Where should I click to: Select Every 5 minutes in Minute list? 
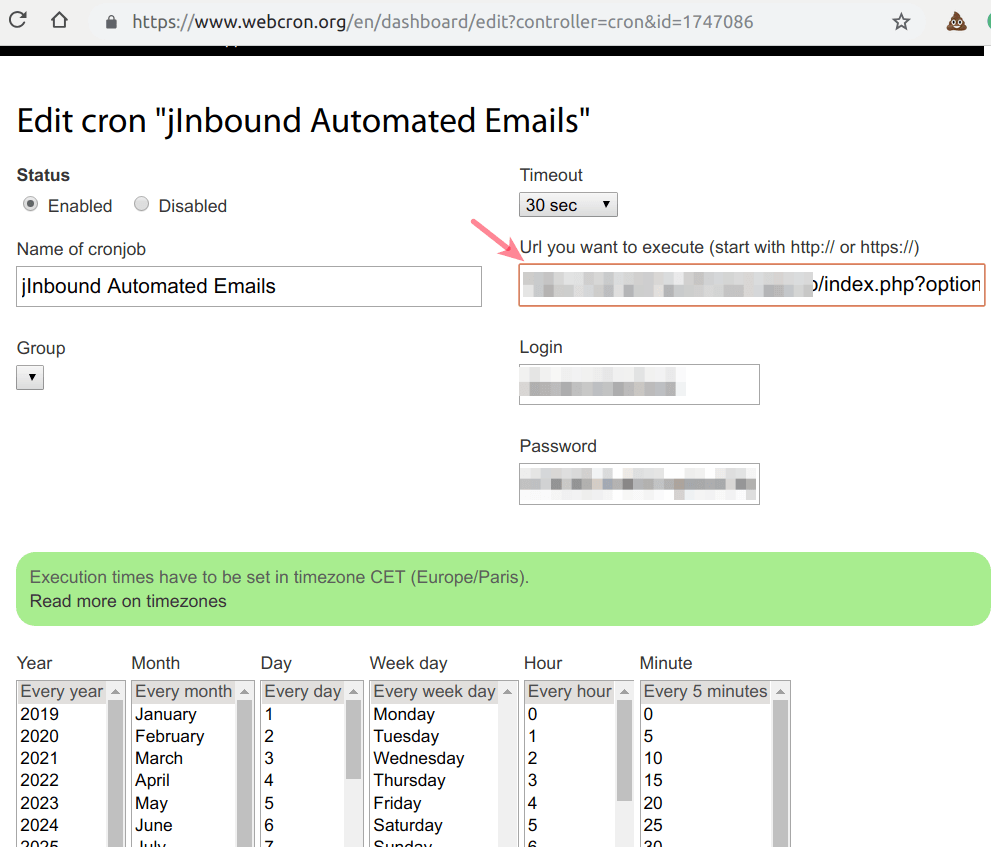[705, 692]
